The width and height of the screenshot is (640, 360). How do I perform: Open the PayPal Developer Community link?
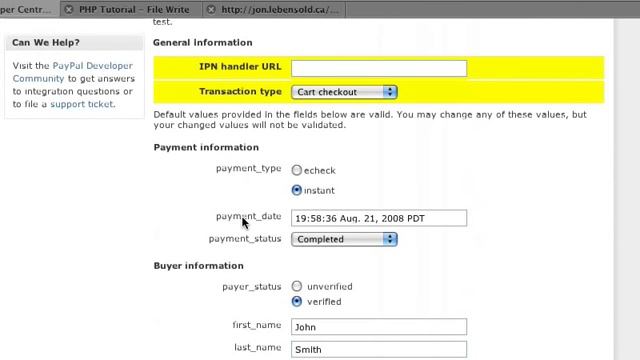click(x=73, y=72)
